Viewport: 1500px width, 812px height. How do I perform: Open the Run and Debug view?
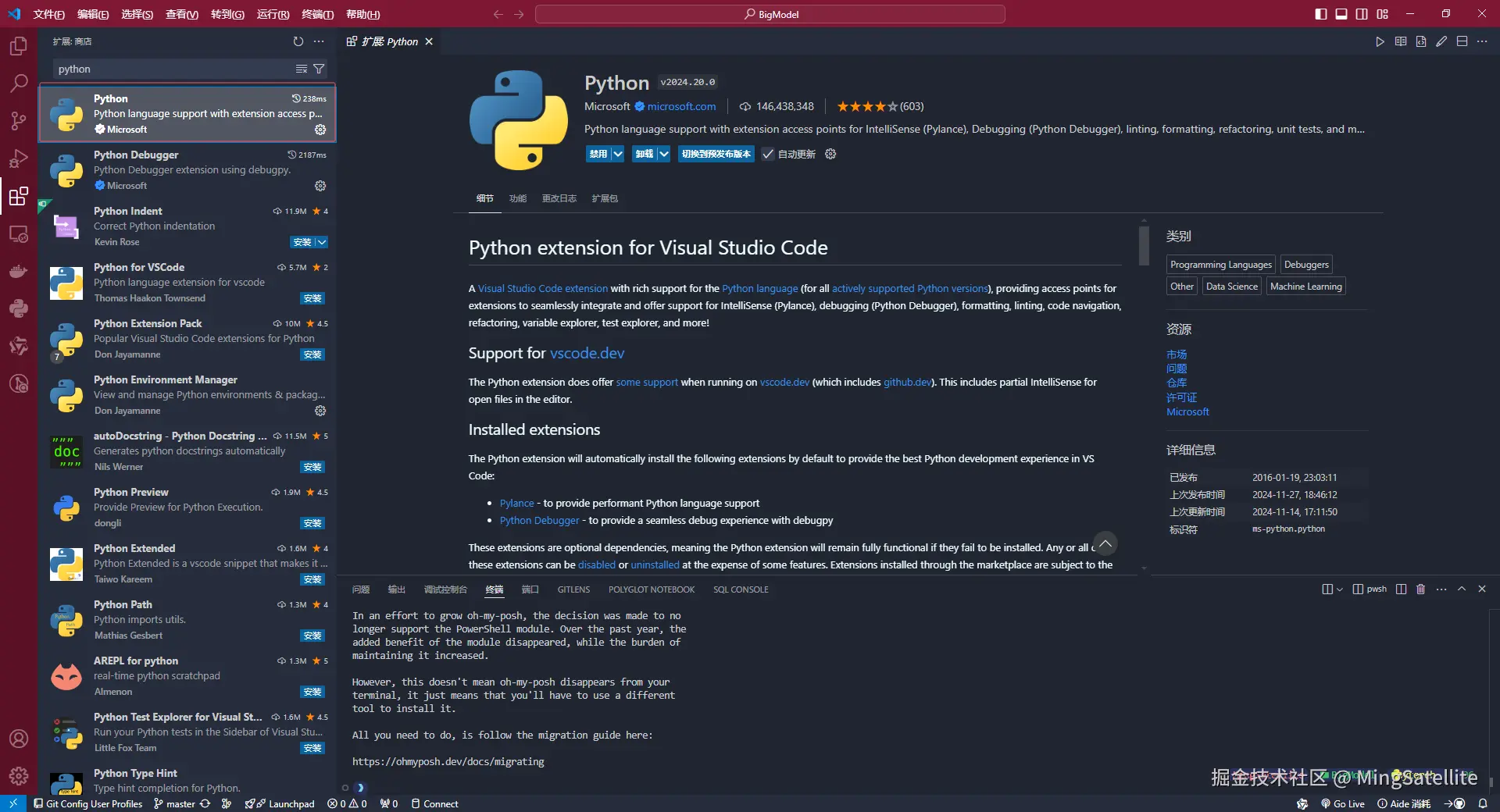tap(19, 158)
